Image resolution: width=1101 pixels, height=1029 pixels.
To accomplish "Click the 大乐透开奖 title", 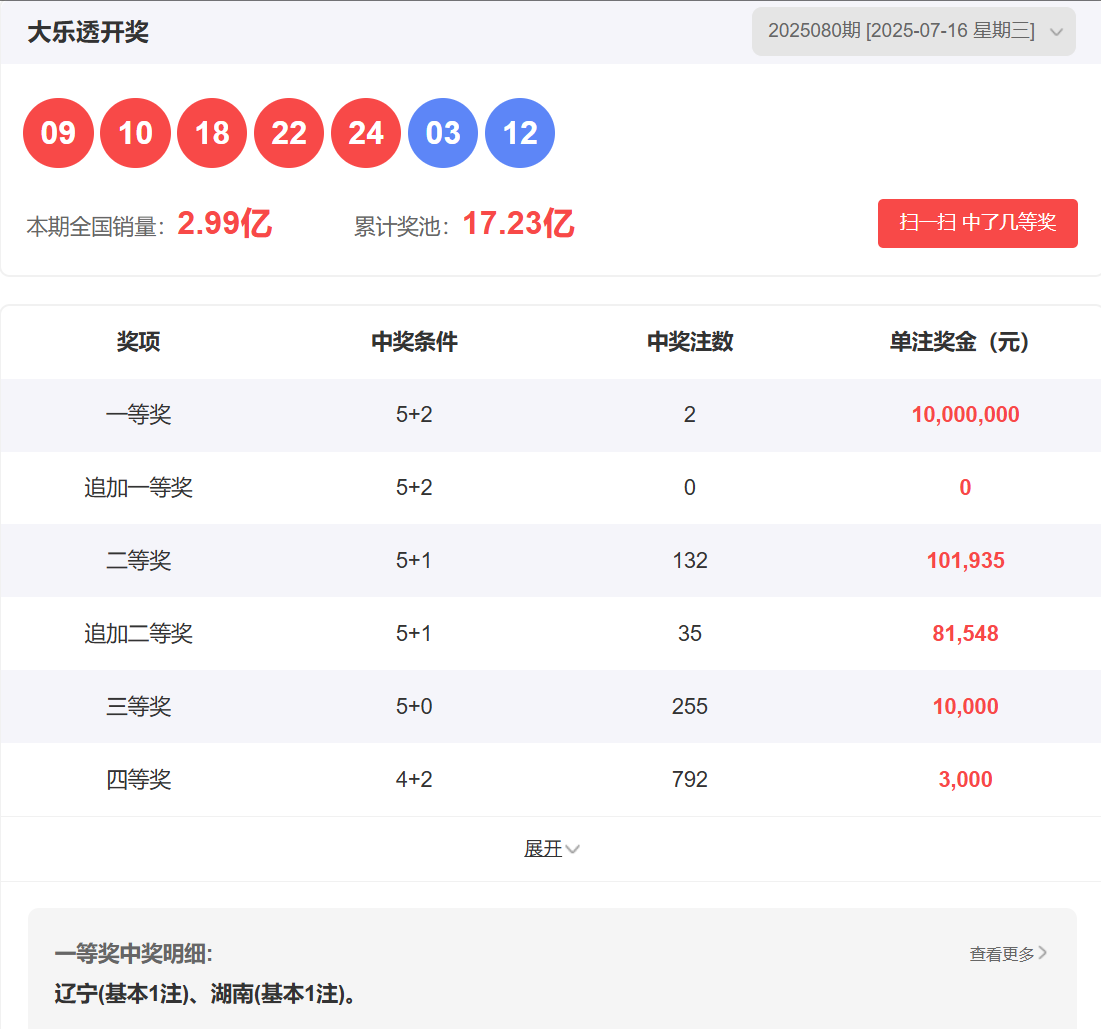I will coord(88,32).
